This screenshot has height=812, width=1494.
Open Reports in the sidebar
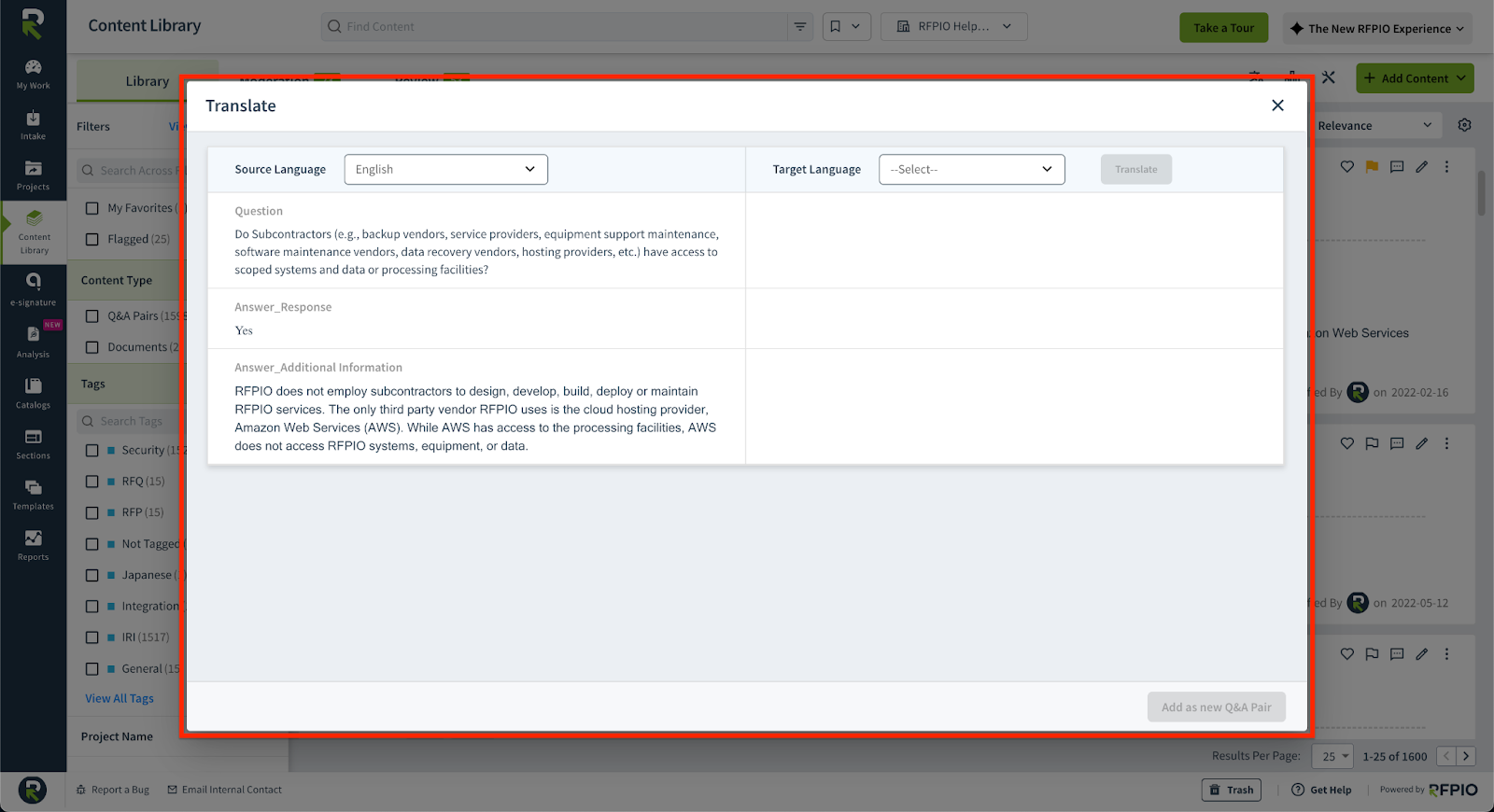[33, 545]
